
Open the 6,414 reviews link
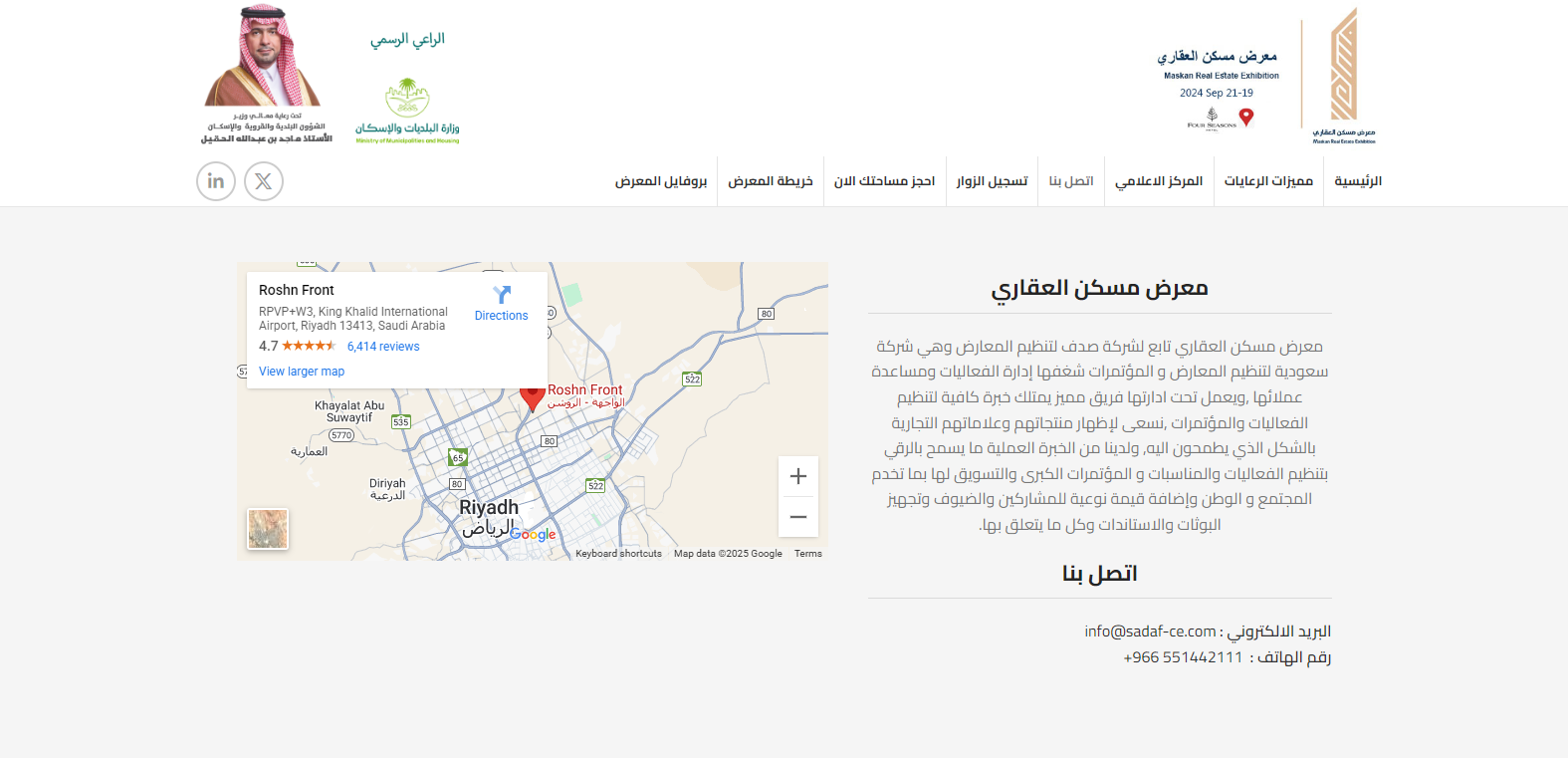(x=383, y=347)
